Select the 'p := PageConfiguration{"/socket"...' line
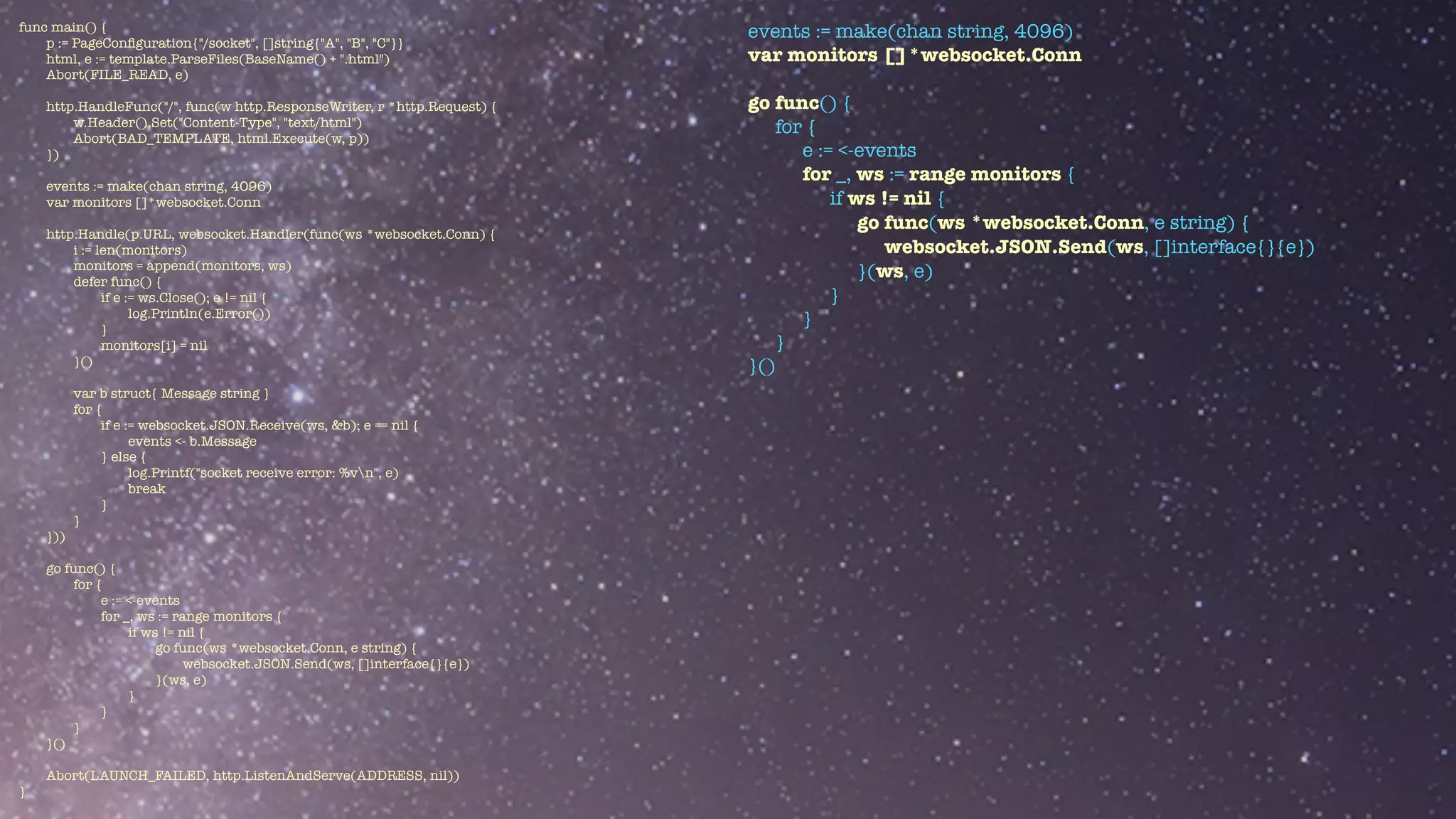The width and height of the screenshot is (1456, 819). pos(225,43)
